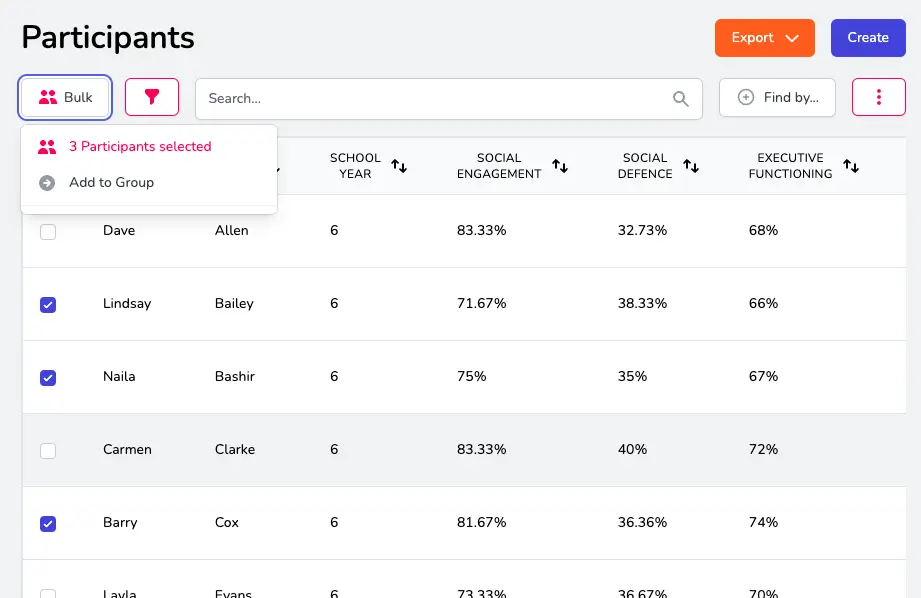Viewport: 921px width, 598px height.
Task: Uncheck Lindsay Bailey's checkbox
Action: [x=48, y=305]
